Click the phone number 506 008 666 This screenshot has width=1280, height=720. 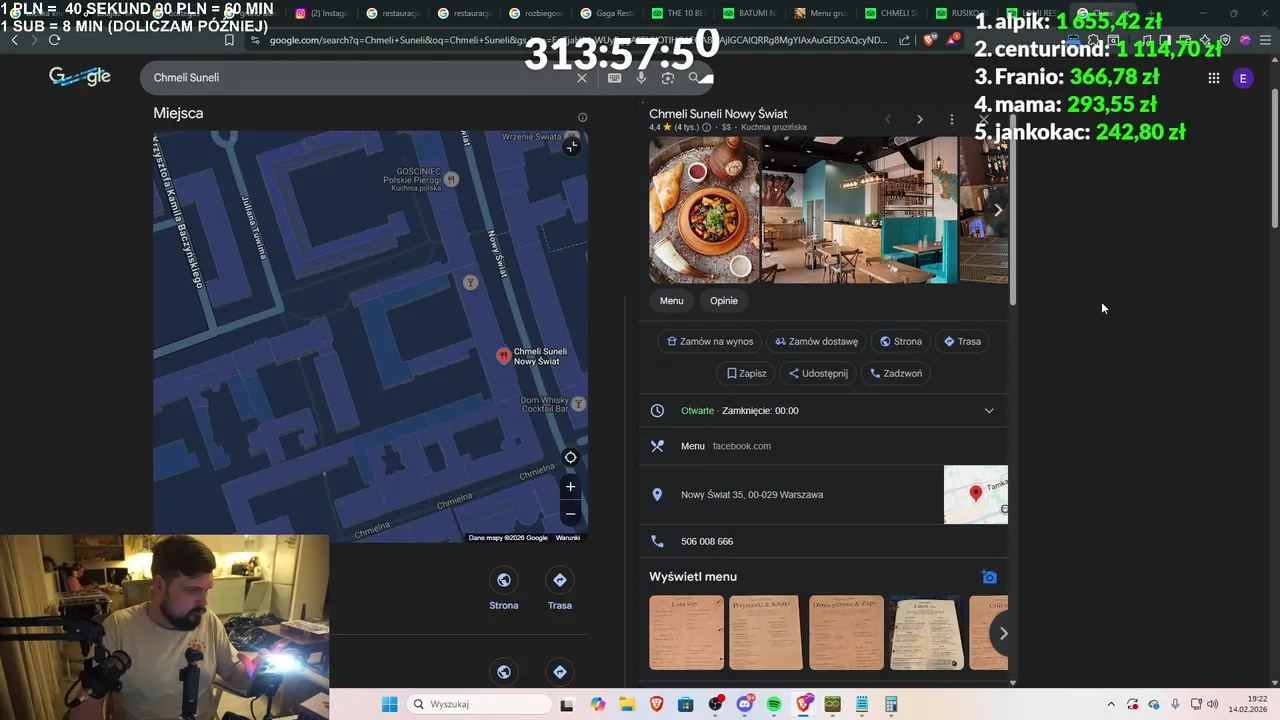[x=707, y=541]
